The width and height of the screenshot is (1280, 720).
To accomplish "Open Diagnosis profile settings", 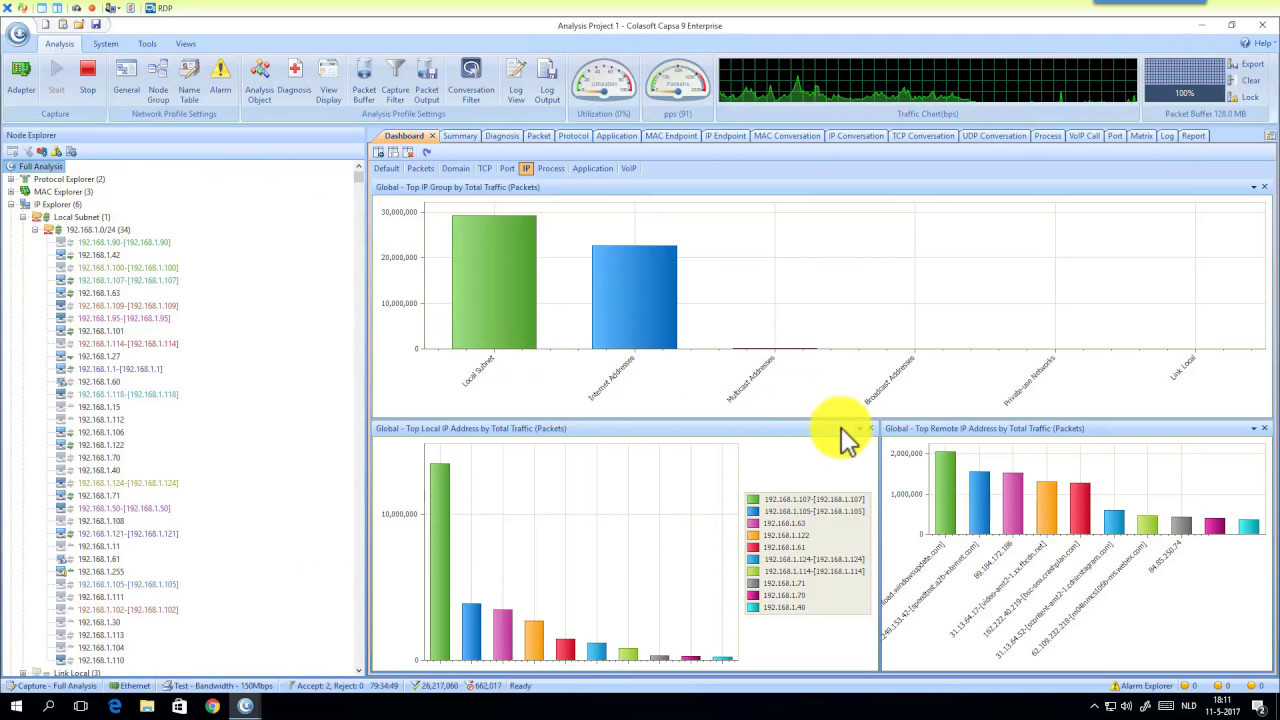I will (294, 78).
